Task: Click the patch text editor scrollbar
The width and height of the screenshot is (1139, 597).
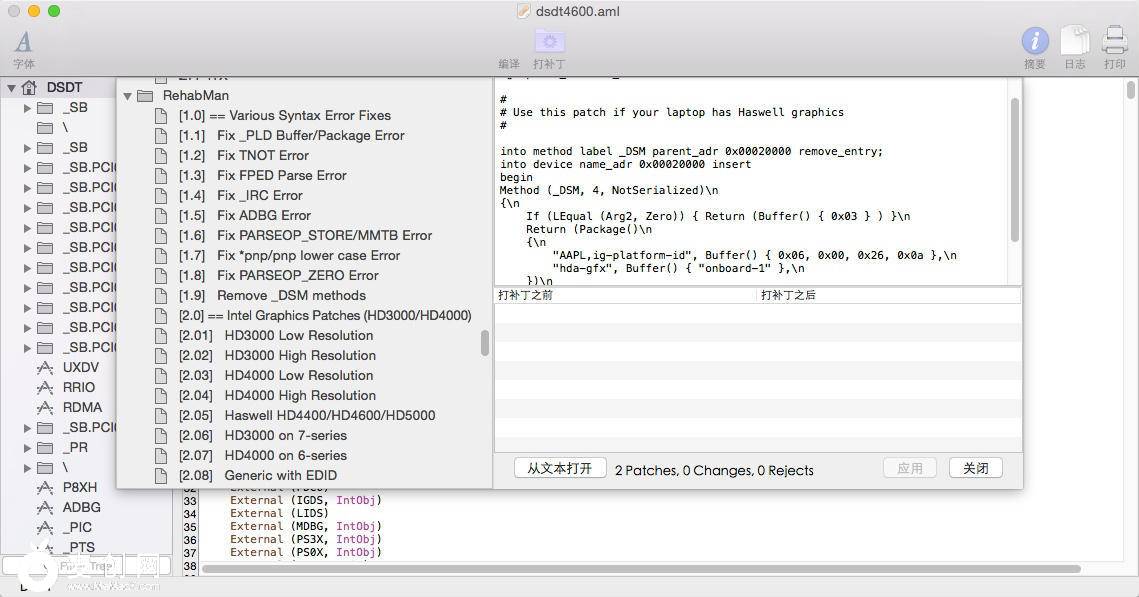Action: coord(1014,170)
